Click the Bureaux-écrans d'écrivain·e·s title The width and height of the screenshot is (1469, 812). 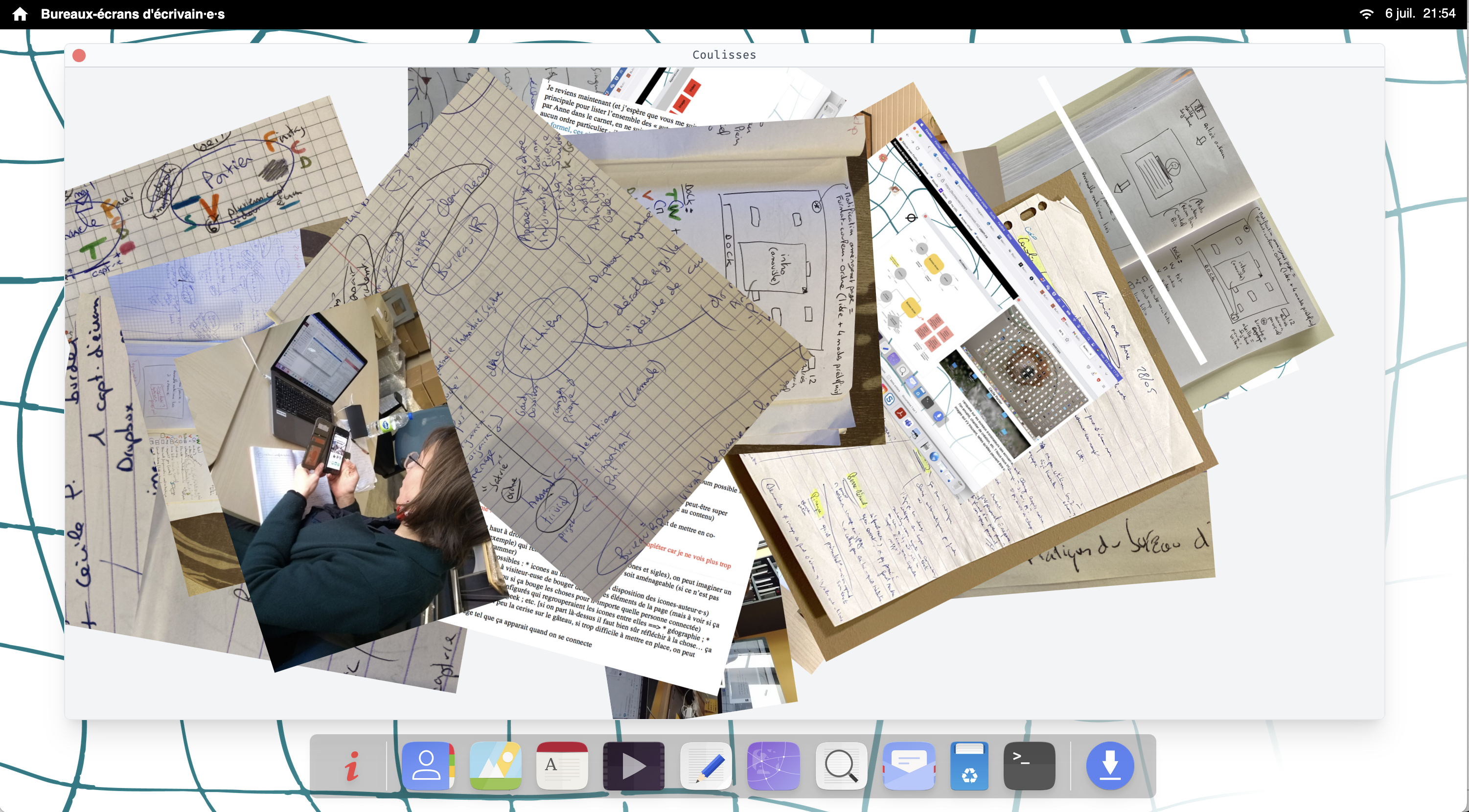(132, 14)
